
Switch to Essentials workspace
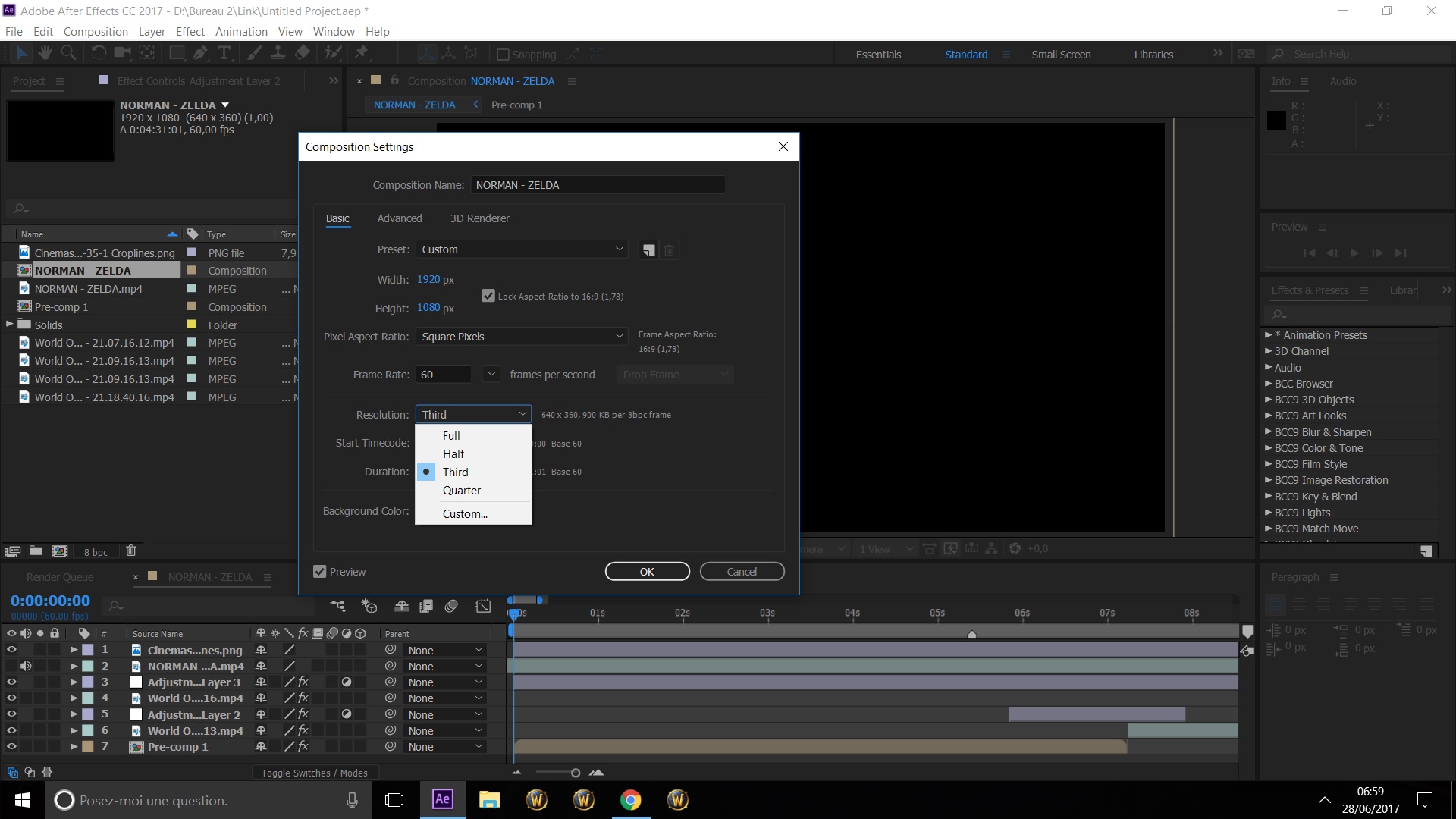878,55
